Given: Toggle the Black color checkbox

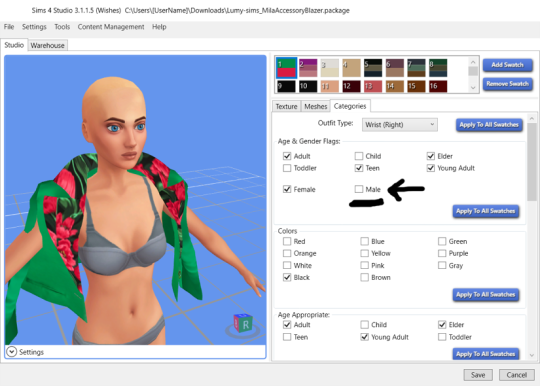Looking at the screenshot, I should tap(287, 277).
